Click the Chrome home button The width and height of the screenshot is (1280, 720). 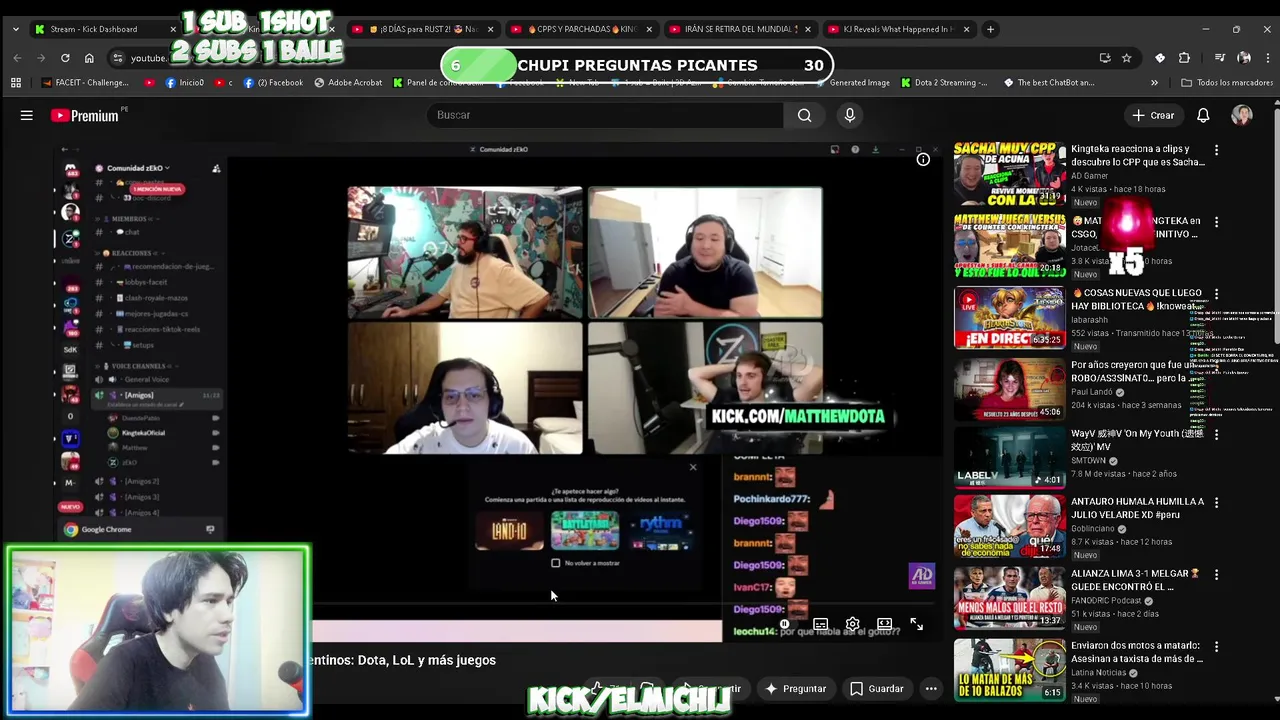click(89, 58)
